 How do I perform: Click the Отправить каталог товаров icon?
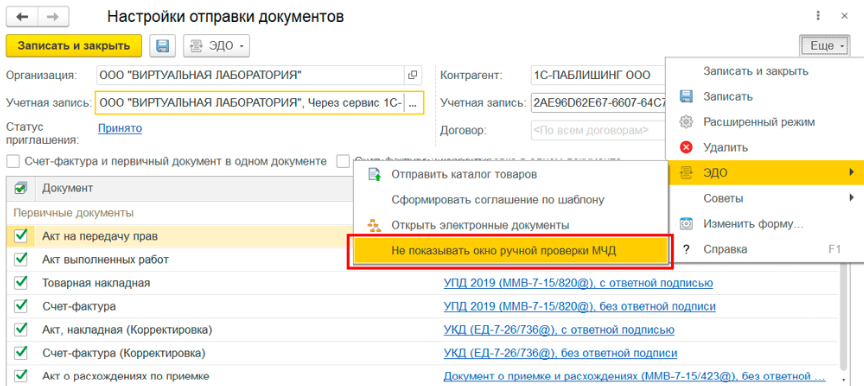[375, 175]
